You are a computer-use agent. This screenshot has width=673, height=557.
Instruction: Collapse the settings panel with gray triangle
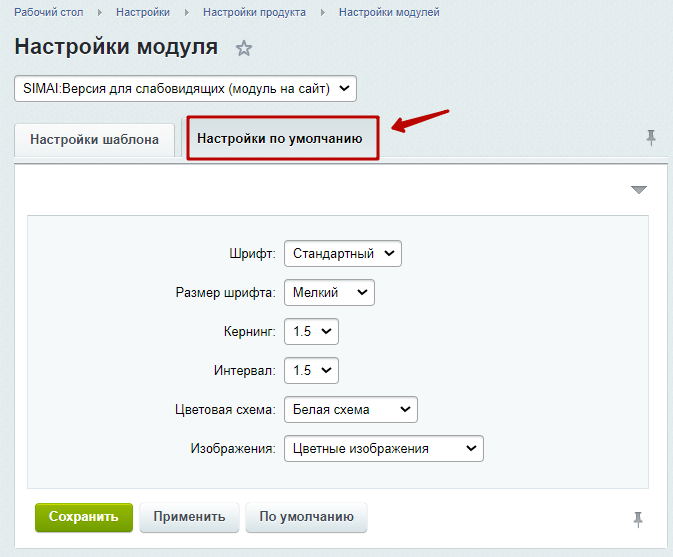[x=639, y=190]
